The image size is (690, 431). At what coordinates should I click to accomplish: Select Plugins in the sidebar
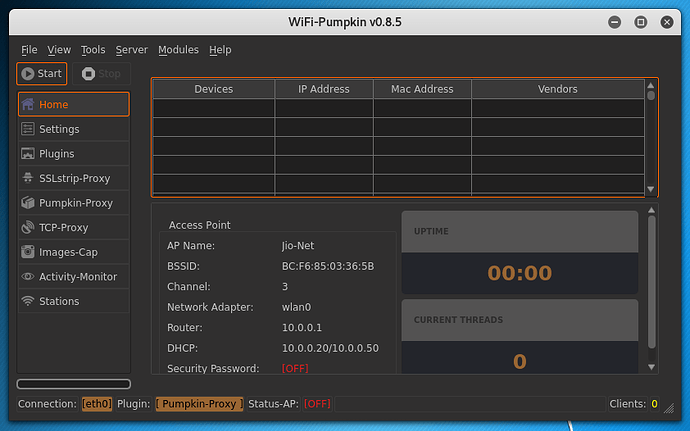[73, 154]
